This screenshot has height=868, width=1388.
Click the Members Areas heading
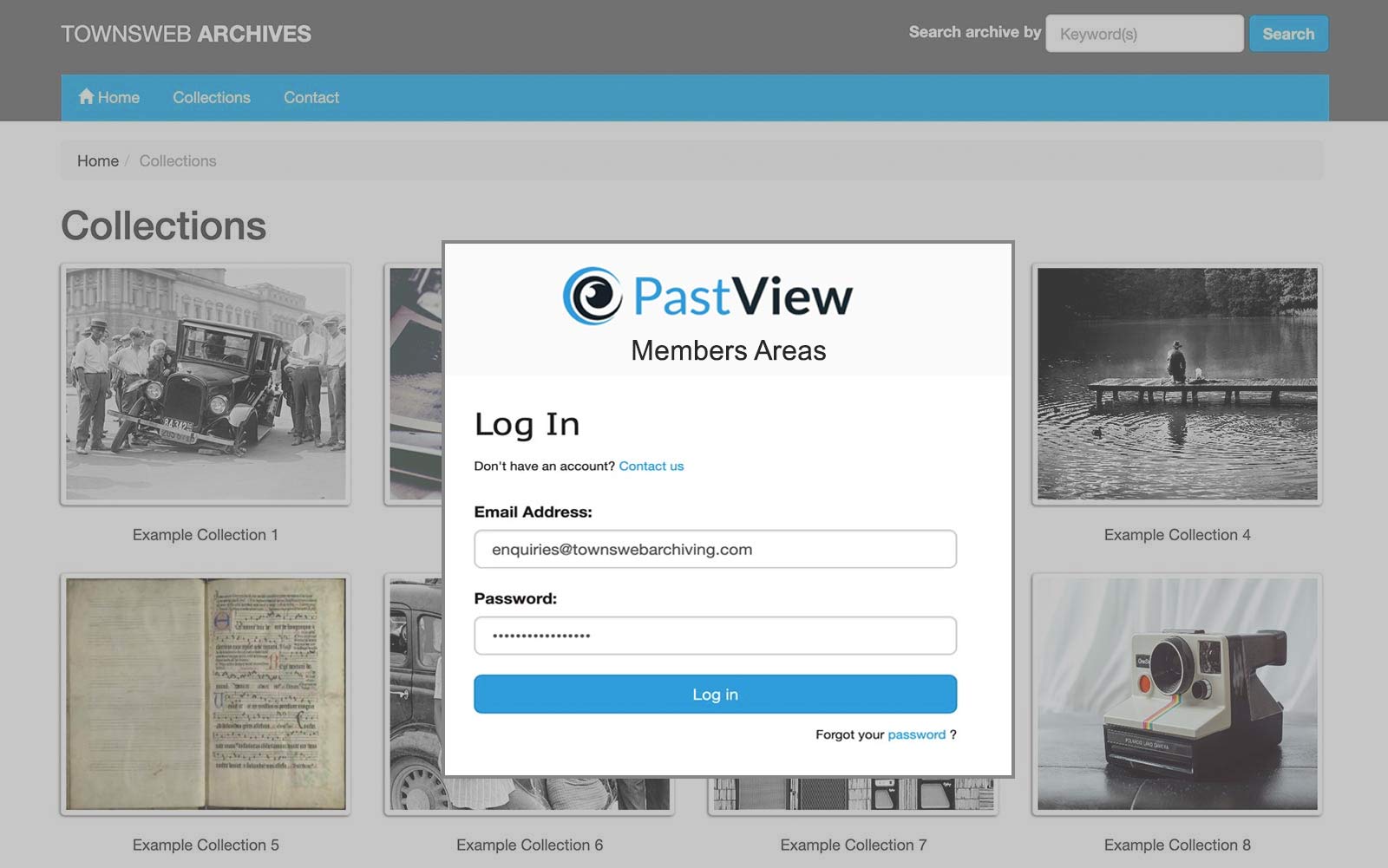coord(728,350)
